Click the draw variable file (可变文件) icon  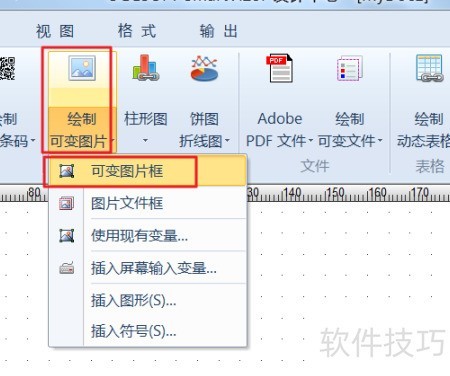tap(349, 68)
